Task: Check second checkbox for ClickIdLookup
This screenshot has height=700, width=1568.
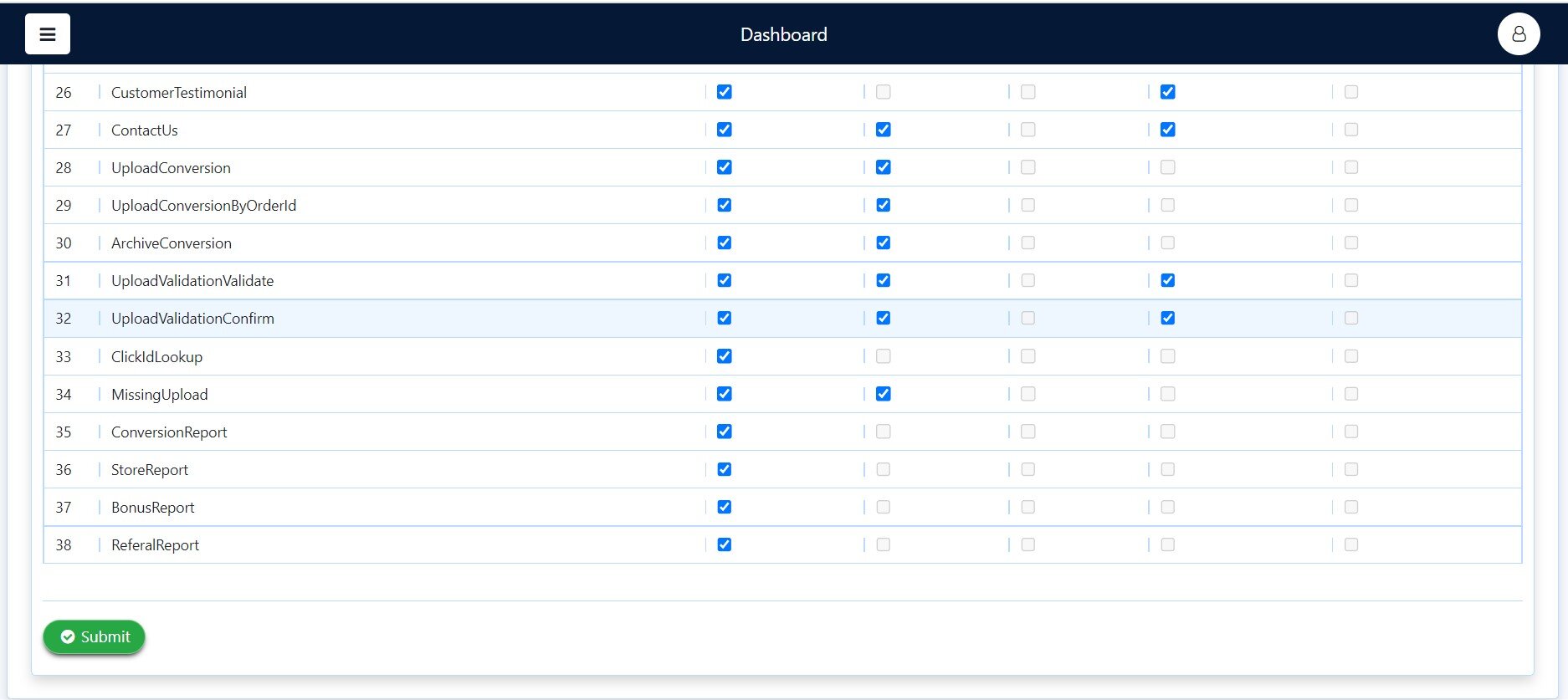Action: (x=884, y=356)
